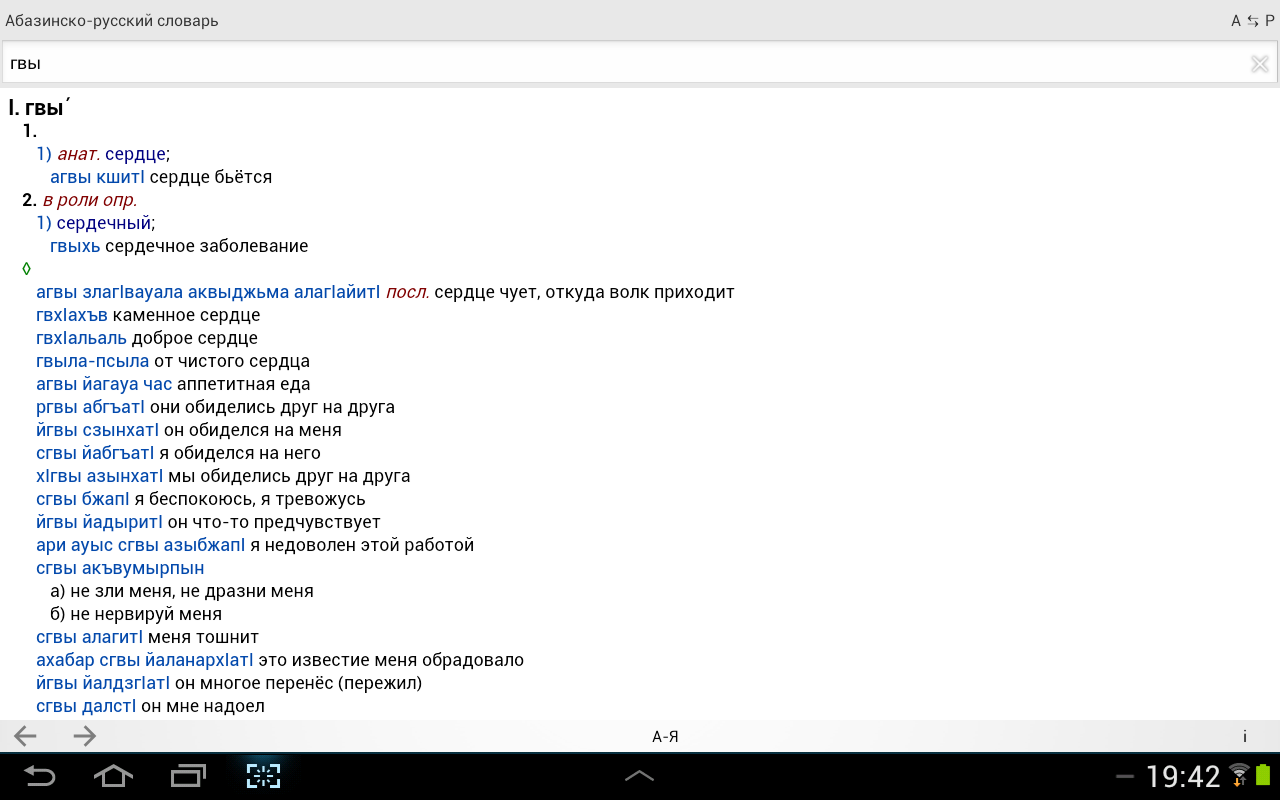The width and height of the screenshot is (1280, 800).
Task: Open phrase 'агвы кшитI'
Action: pos(97,177)
